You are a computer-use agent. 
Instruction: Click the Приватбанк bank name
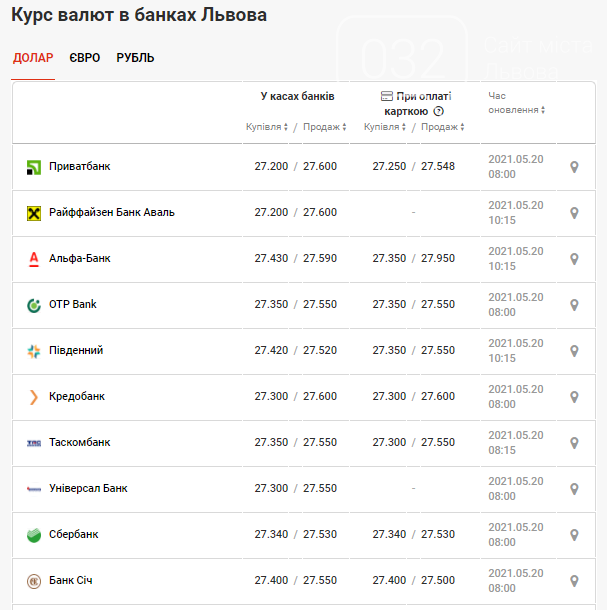pos(79,167)
